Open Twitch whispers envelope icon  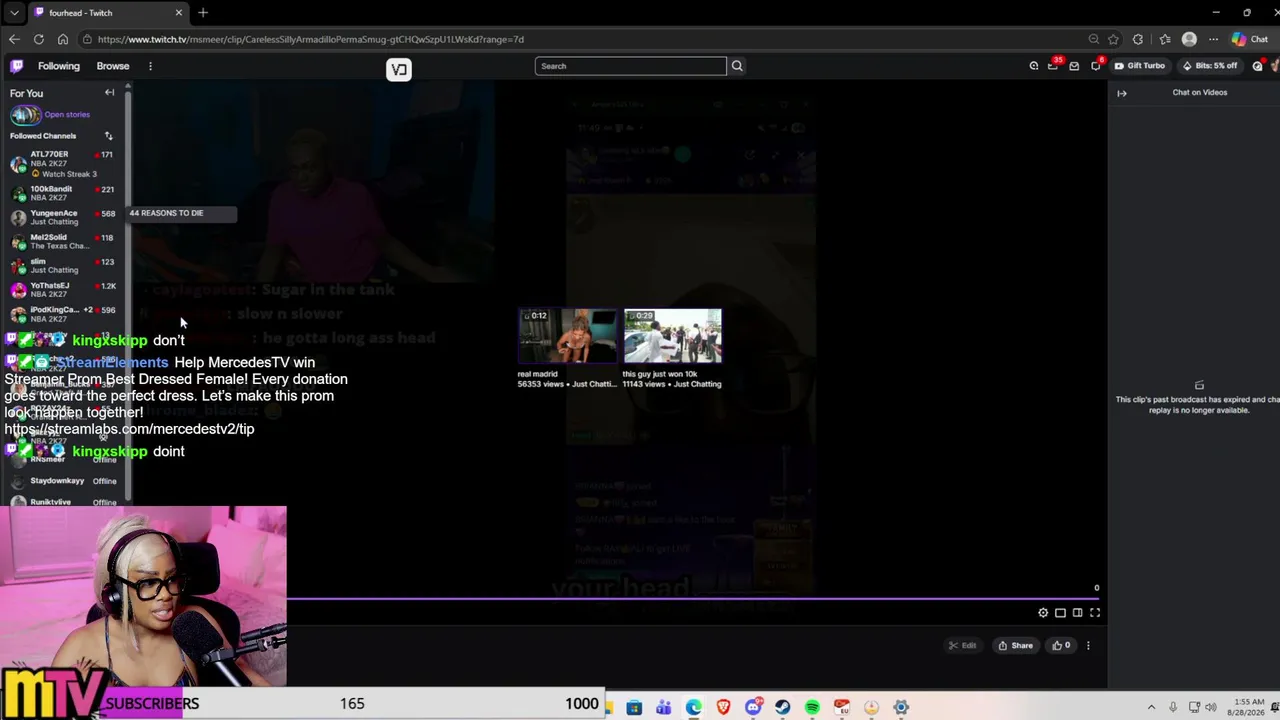1074,66
